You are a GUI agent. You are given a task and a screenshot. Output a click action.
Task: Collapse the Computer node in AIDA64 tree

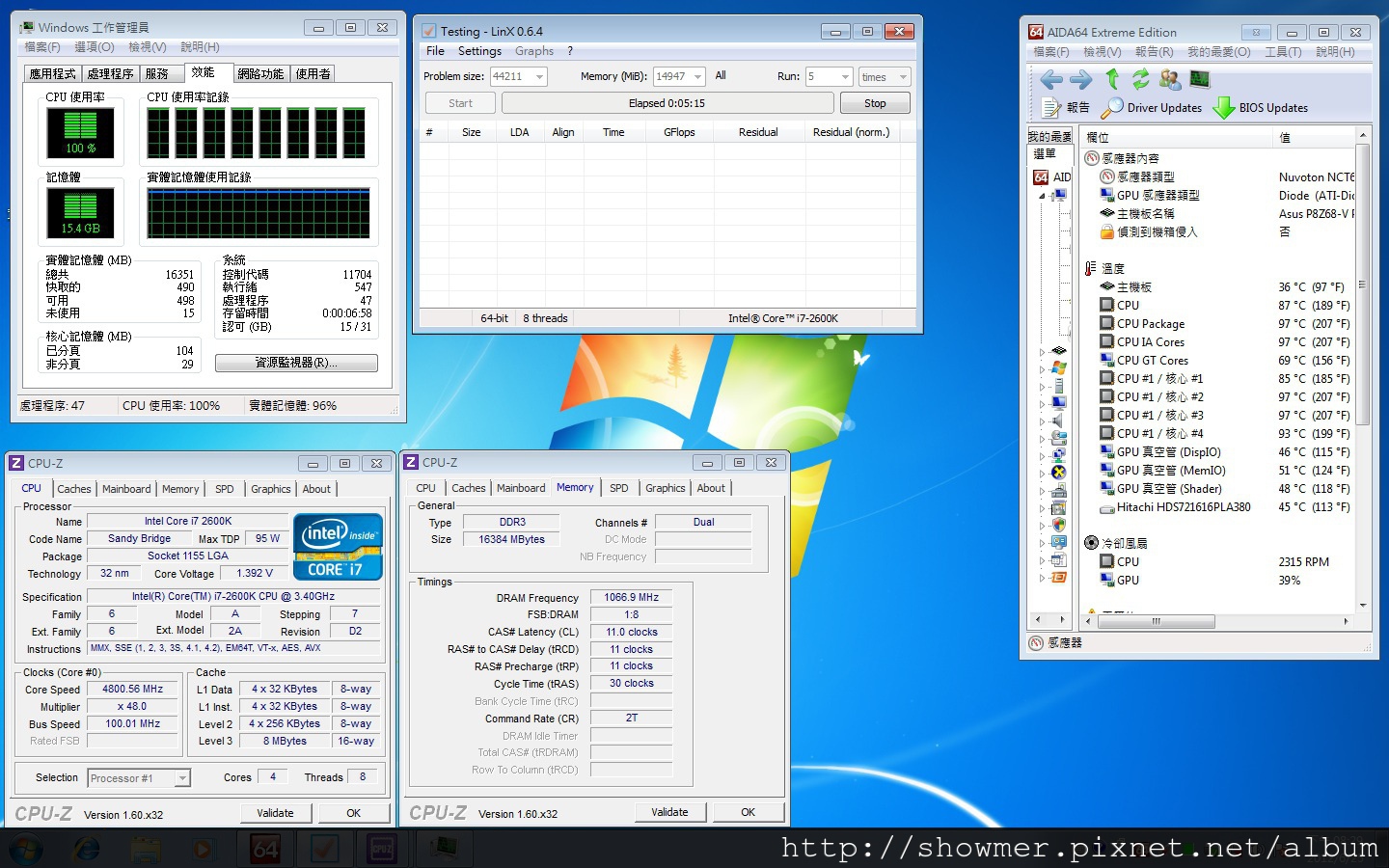[x=1042, y=196]
